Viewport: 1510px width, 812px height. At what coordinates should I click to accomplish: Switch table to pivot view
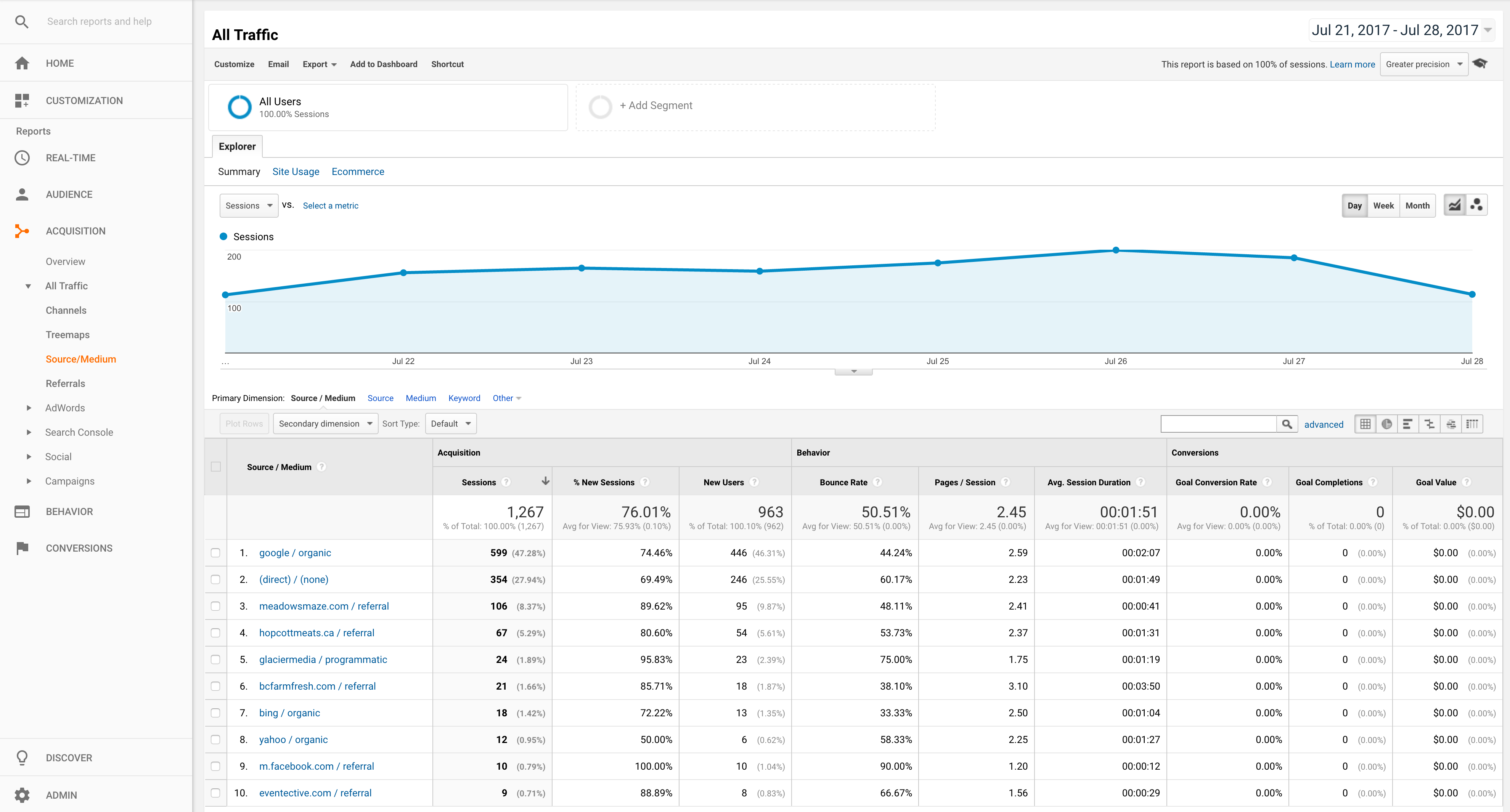pos(1472,424)
